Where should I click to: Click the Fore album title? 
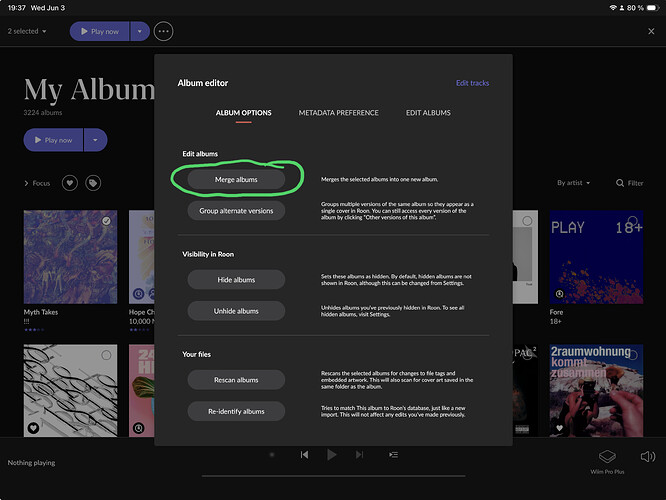point(556,312)
